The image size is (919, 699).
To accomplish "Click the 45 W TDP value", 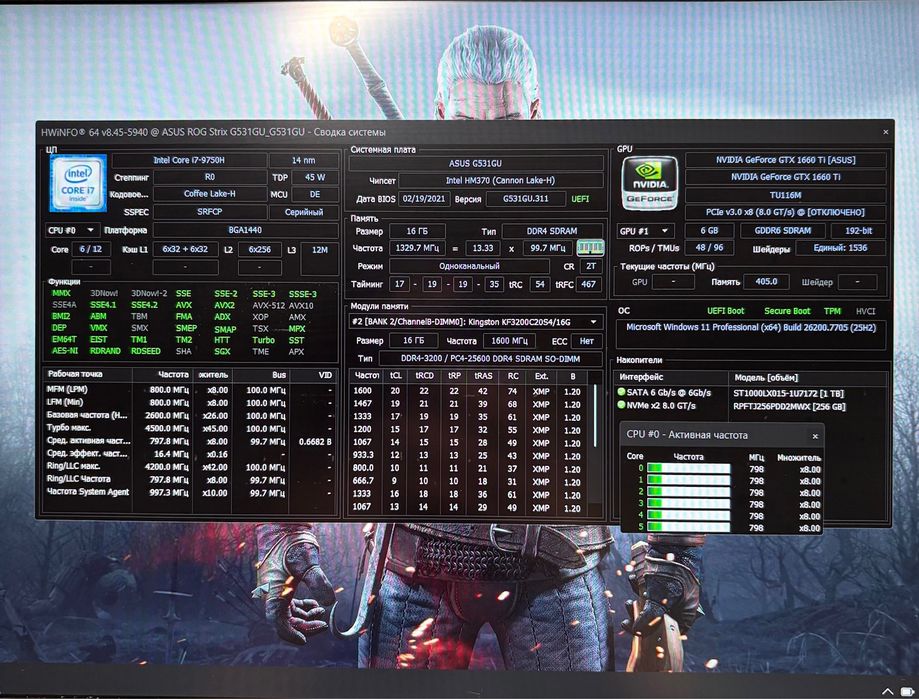I will (x=315, y=177).
